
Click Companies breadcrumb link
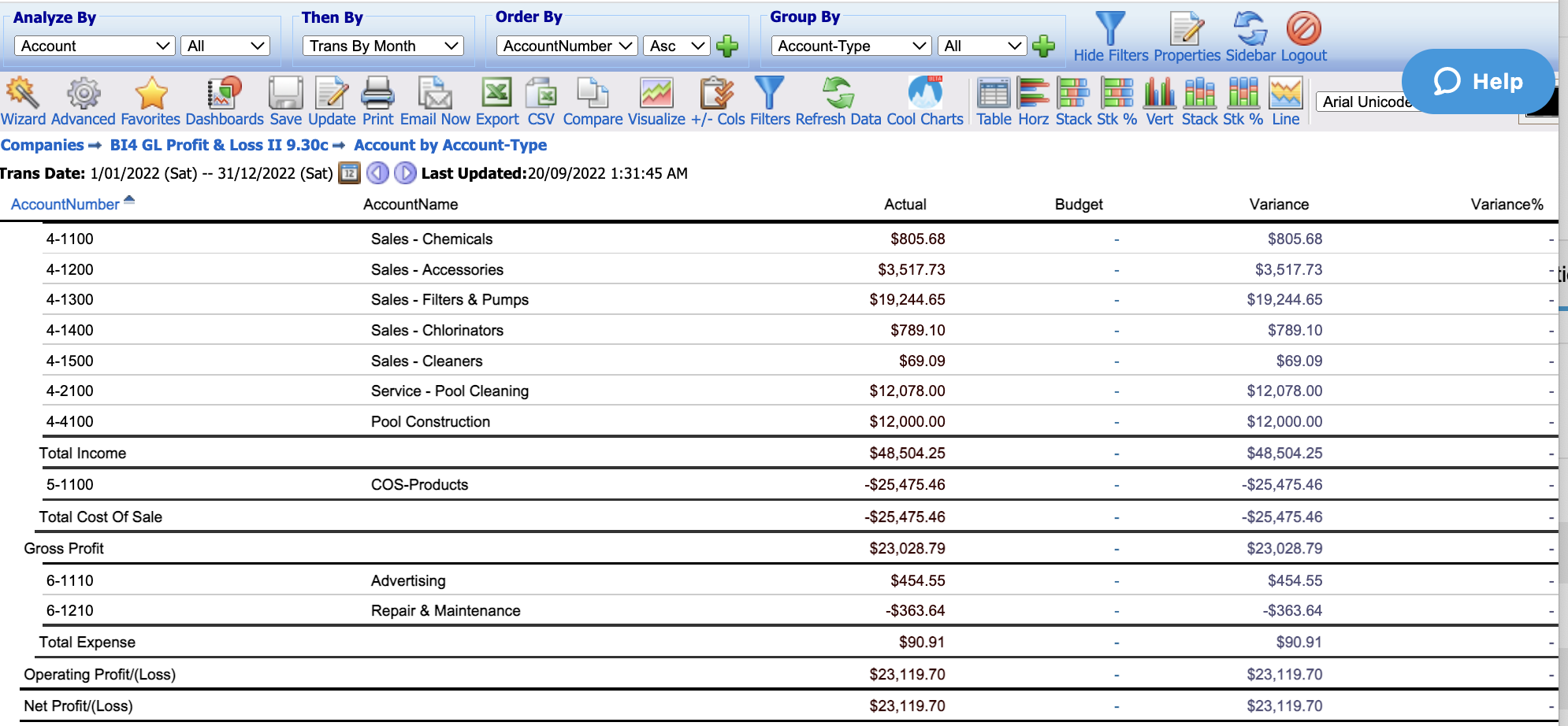(42, 145)
